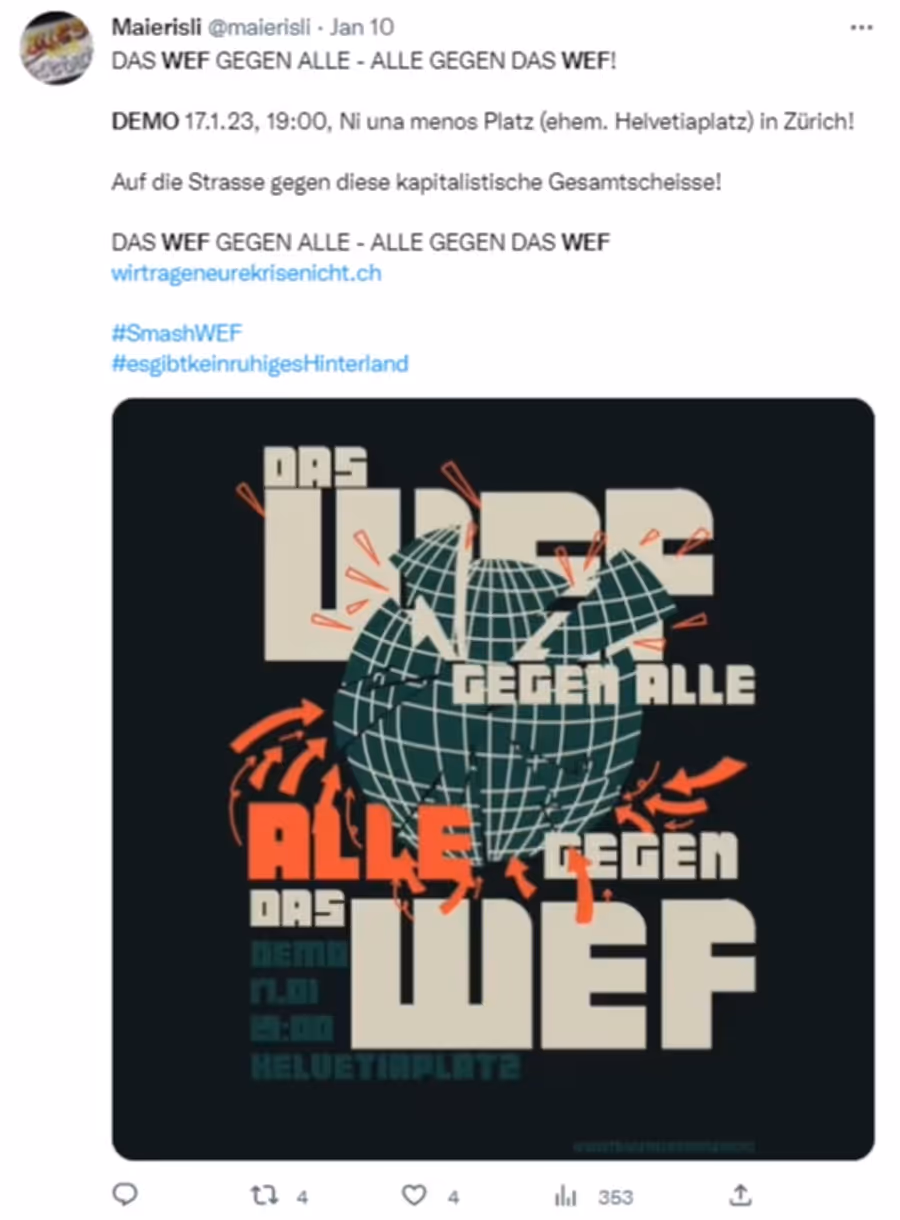Open the wirtrageneurekrisenicht.ch link
This screenshot has width=900, height=1220.
point(246,272)
